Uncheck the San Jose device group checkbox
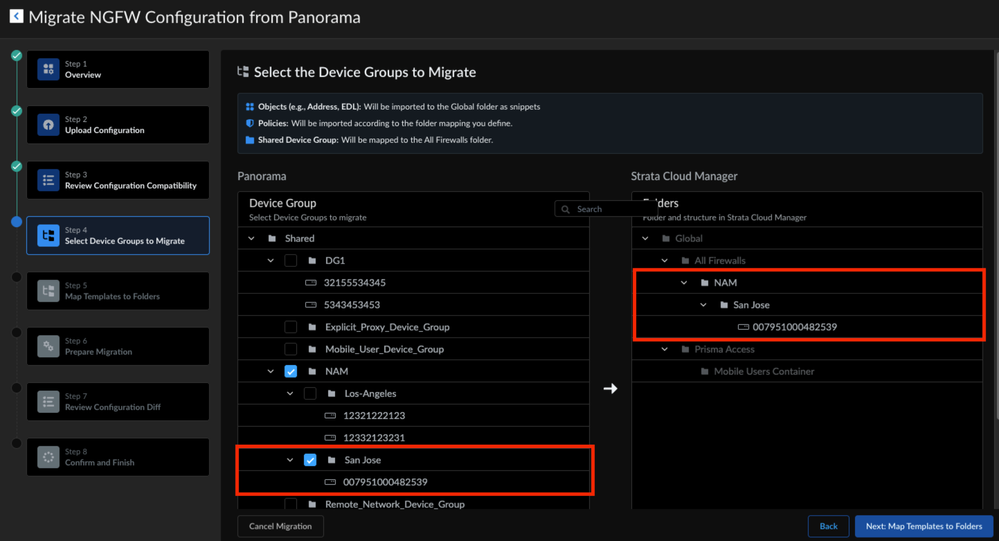This screenshot has height=541, width=999. pyautogui.click(x=310, y=460)
